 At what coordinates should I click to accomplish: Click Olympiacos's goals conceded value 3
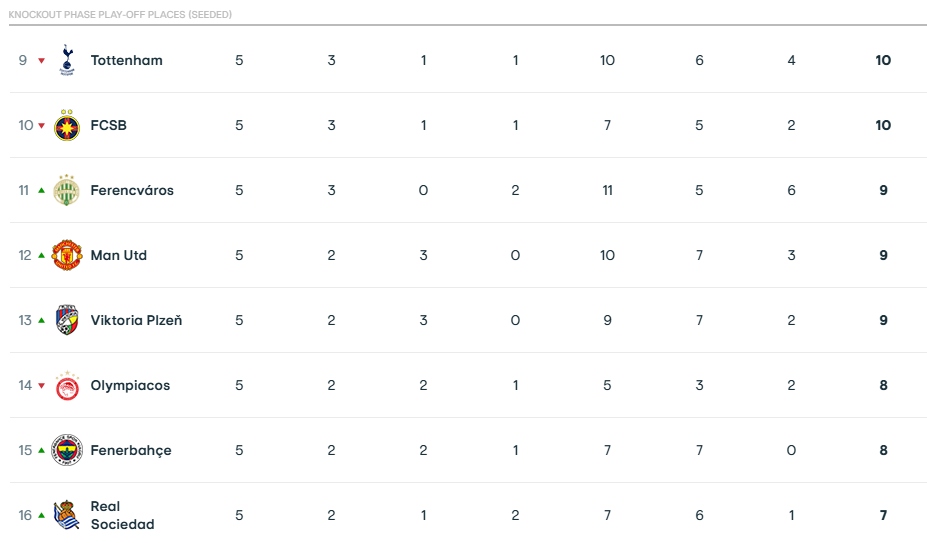tap(699, 386)
